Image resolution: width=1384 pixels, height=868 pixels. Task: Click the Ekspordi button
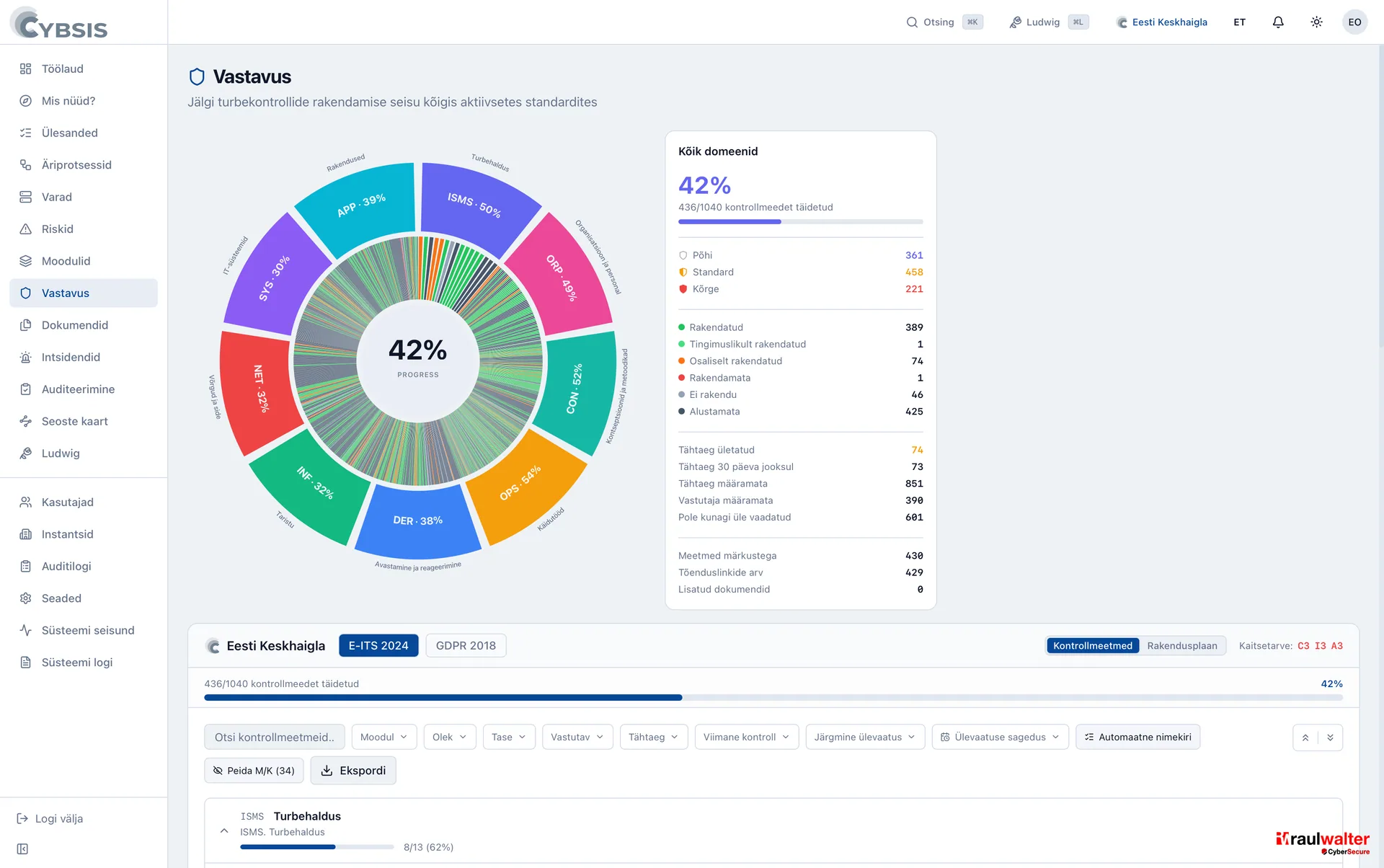coord(353,771)
